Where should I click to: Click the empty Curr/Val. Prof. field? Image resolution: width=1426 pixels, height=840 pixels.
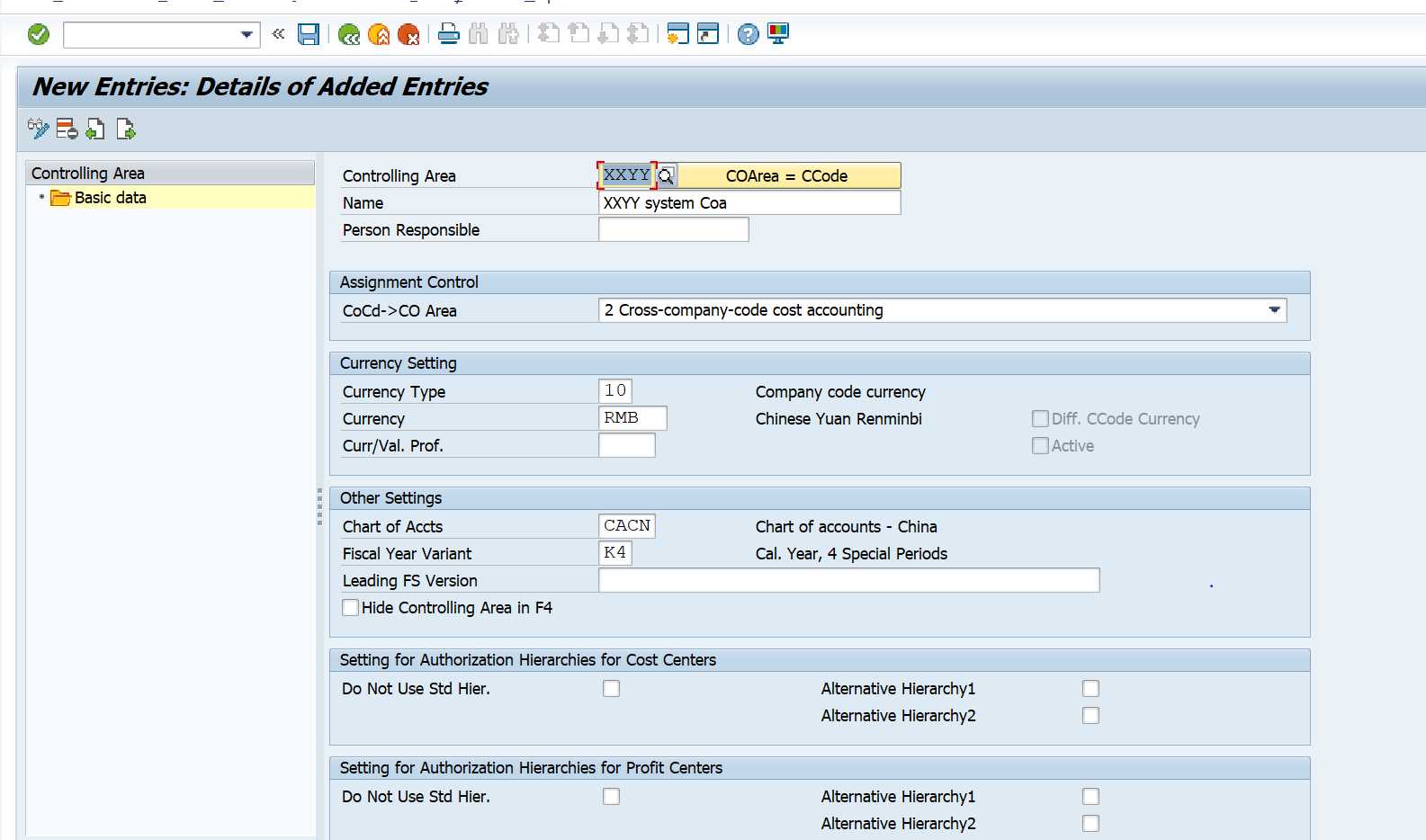click(x=627, y=445)
